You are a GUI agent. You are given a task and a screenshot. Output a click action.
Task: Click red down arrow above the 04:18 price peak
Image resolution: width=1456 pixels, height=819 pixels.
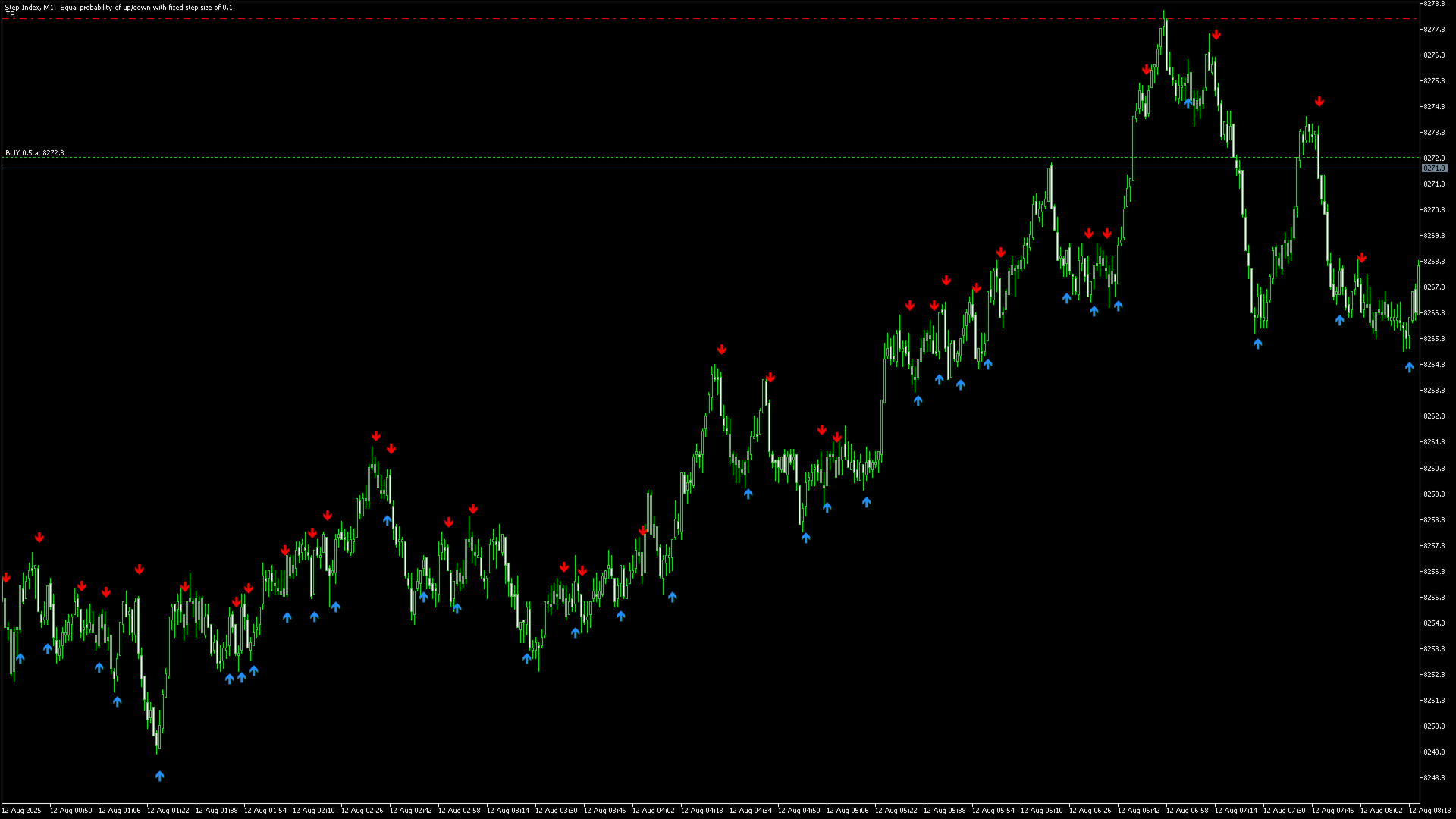(x=721, y=350)
